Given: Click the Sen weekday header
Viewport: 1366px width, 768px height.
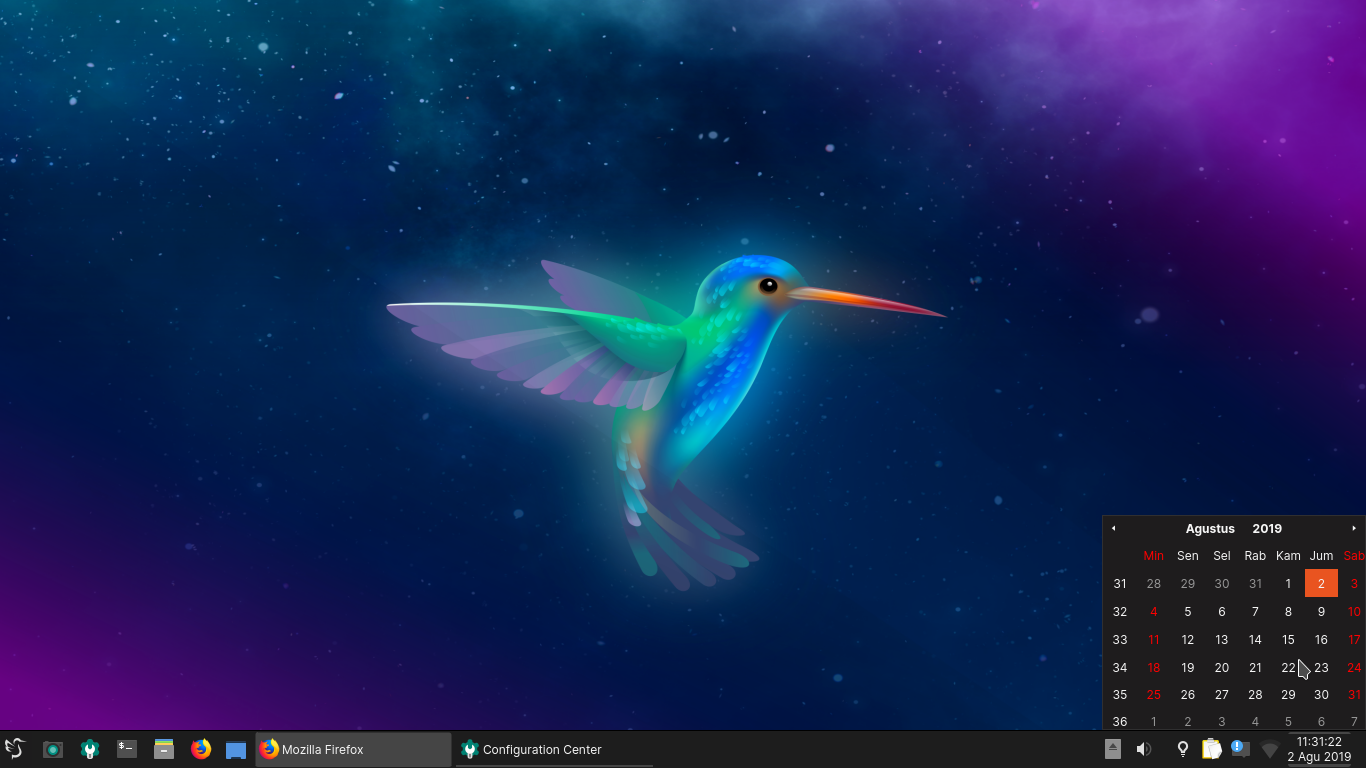Looking at the screenshot, I should pyautogui.click(x=1188, y=555).
